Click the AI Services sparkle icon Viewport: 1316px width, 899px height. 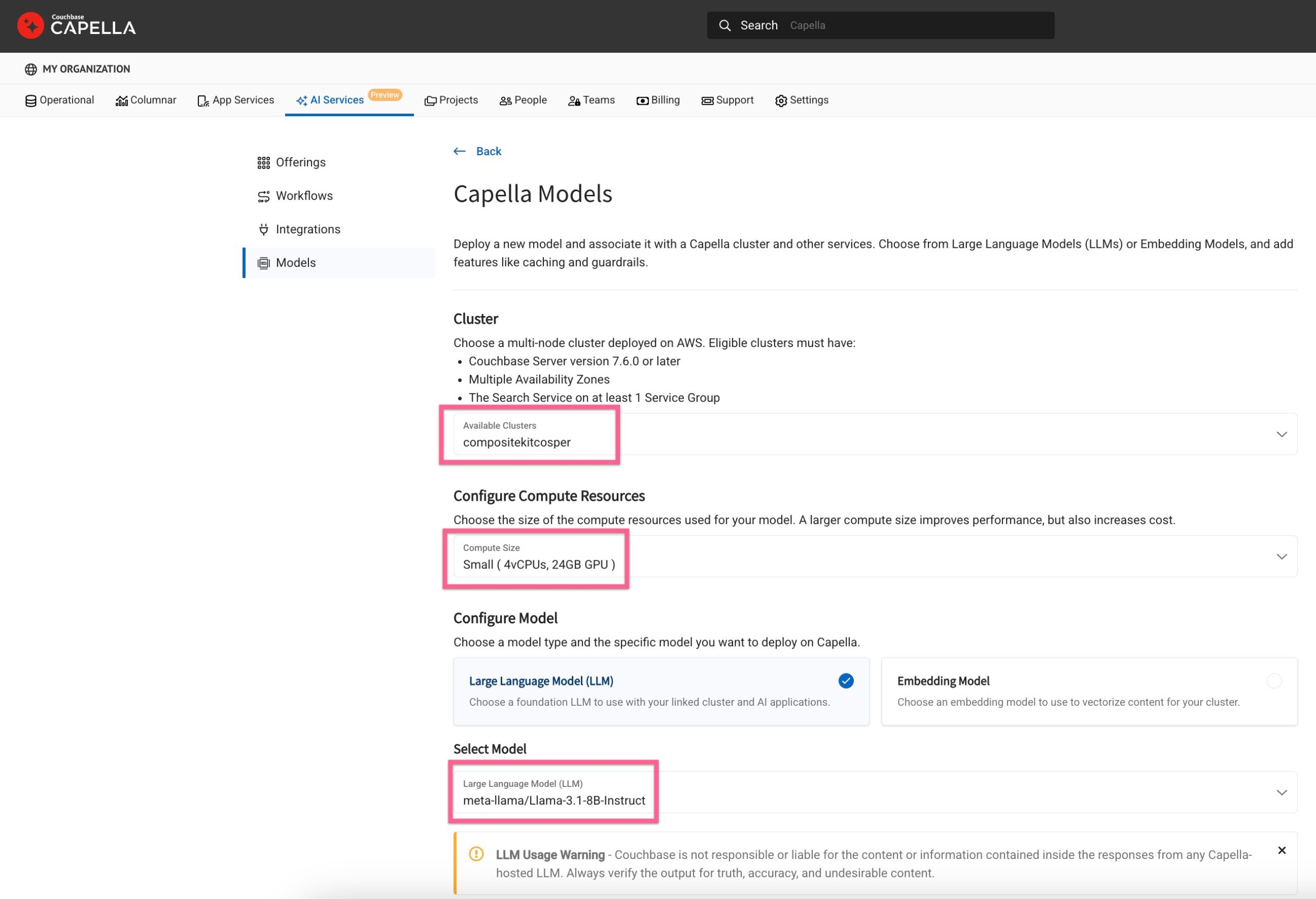[301, 101]
